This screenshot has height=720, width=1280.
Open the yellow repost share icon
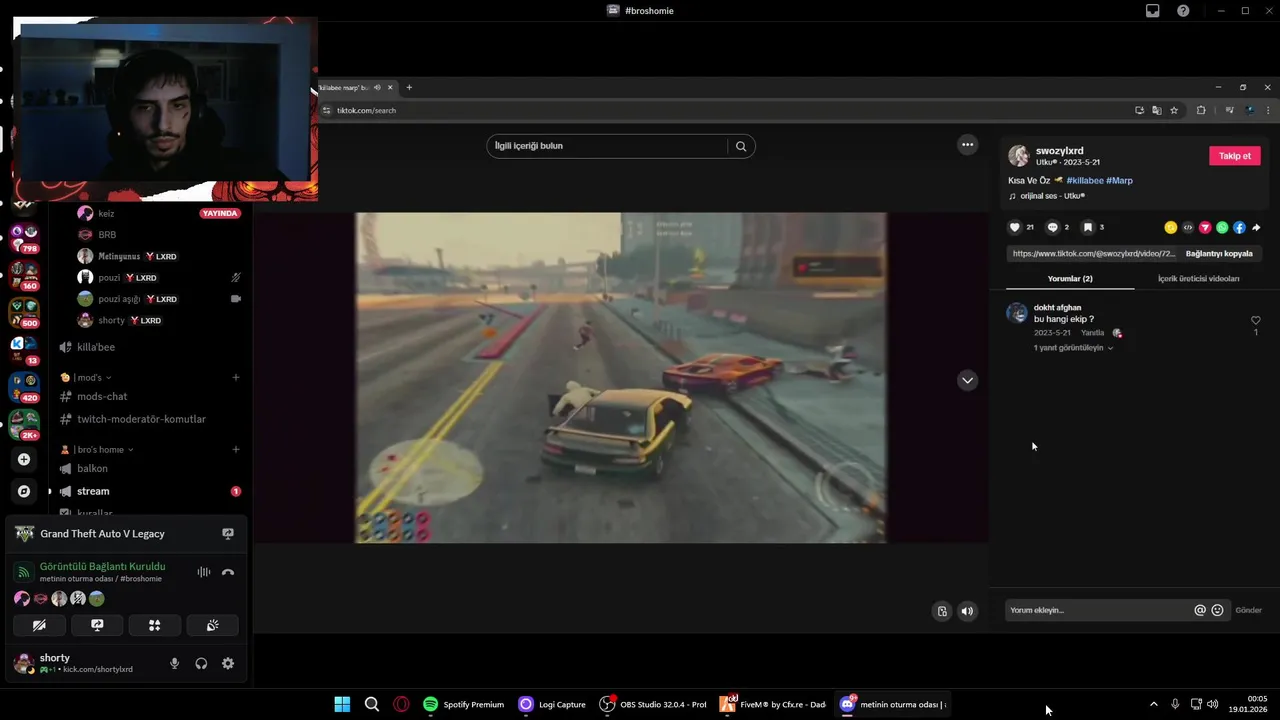click(1171, 228)
